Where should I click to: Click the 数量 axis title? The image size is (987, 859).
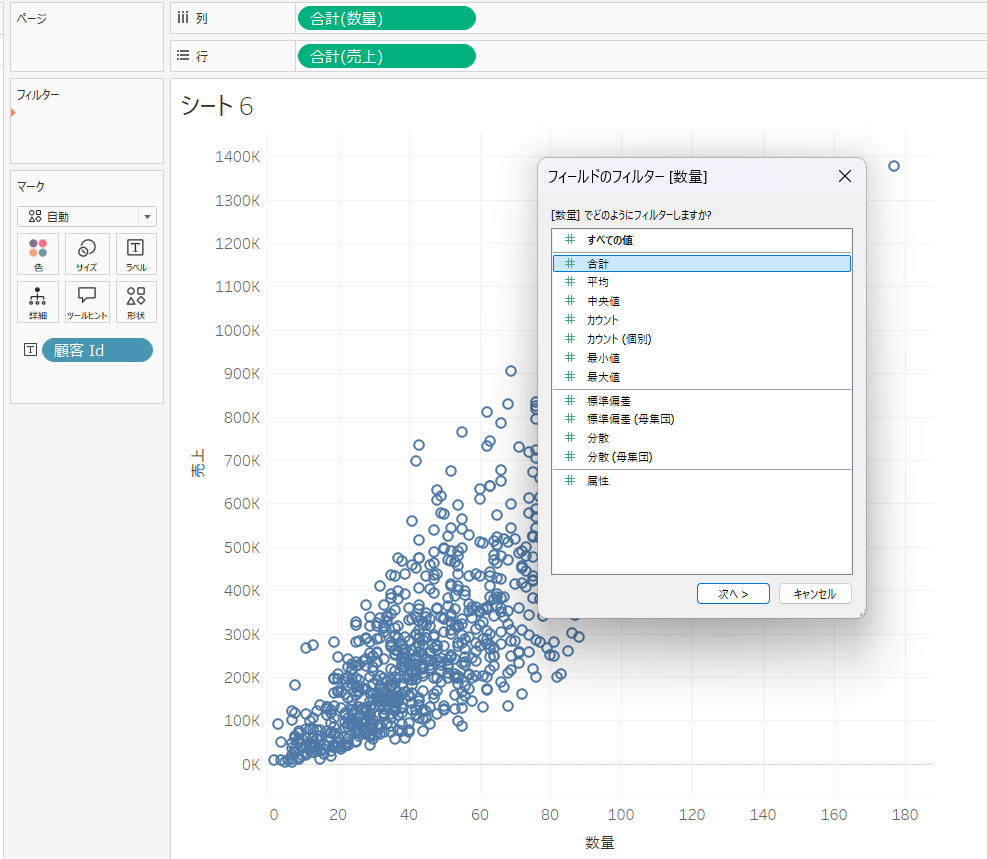click(x=599, y=842)
